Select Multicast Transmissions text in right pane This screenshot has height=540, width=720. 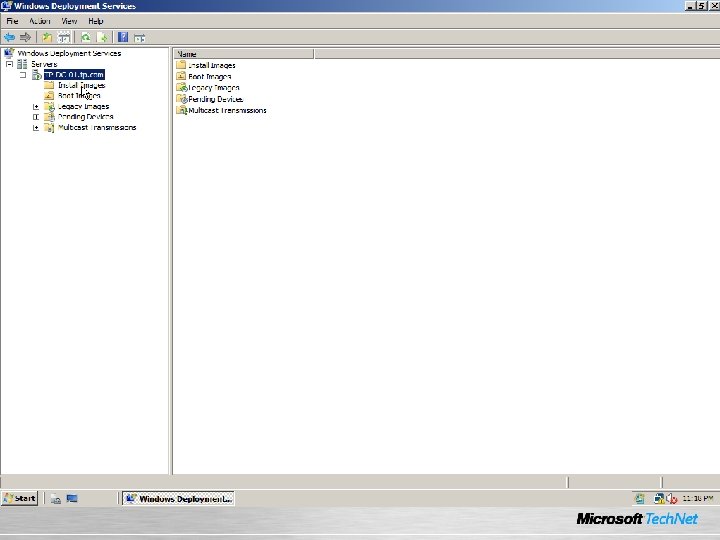[227, 111]
